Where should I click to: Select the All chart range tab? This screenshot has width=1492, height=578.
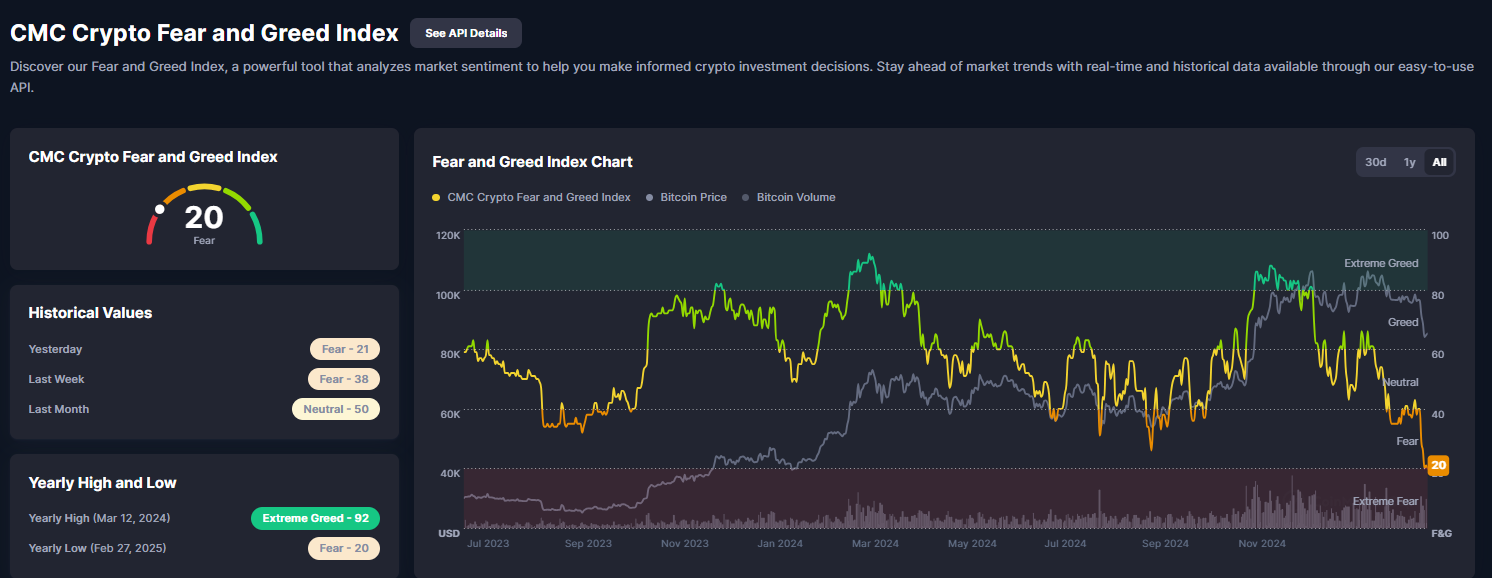click(x=1439, y=162)
